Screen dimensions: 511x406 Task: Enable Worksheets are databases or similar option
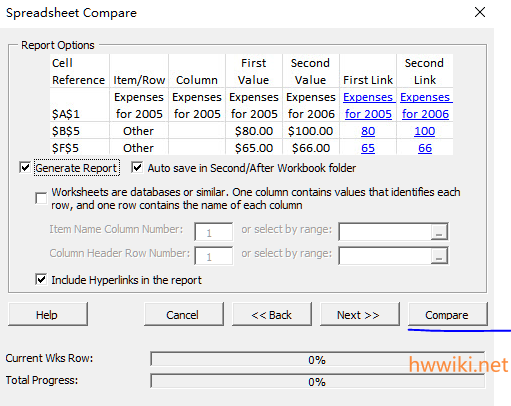(41, 198)
